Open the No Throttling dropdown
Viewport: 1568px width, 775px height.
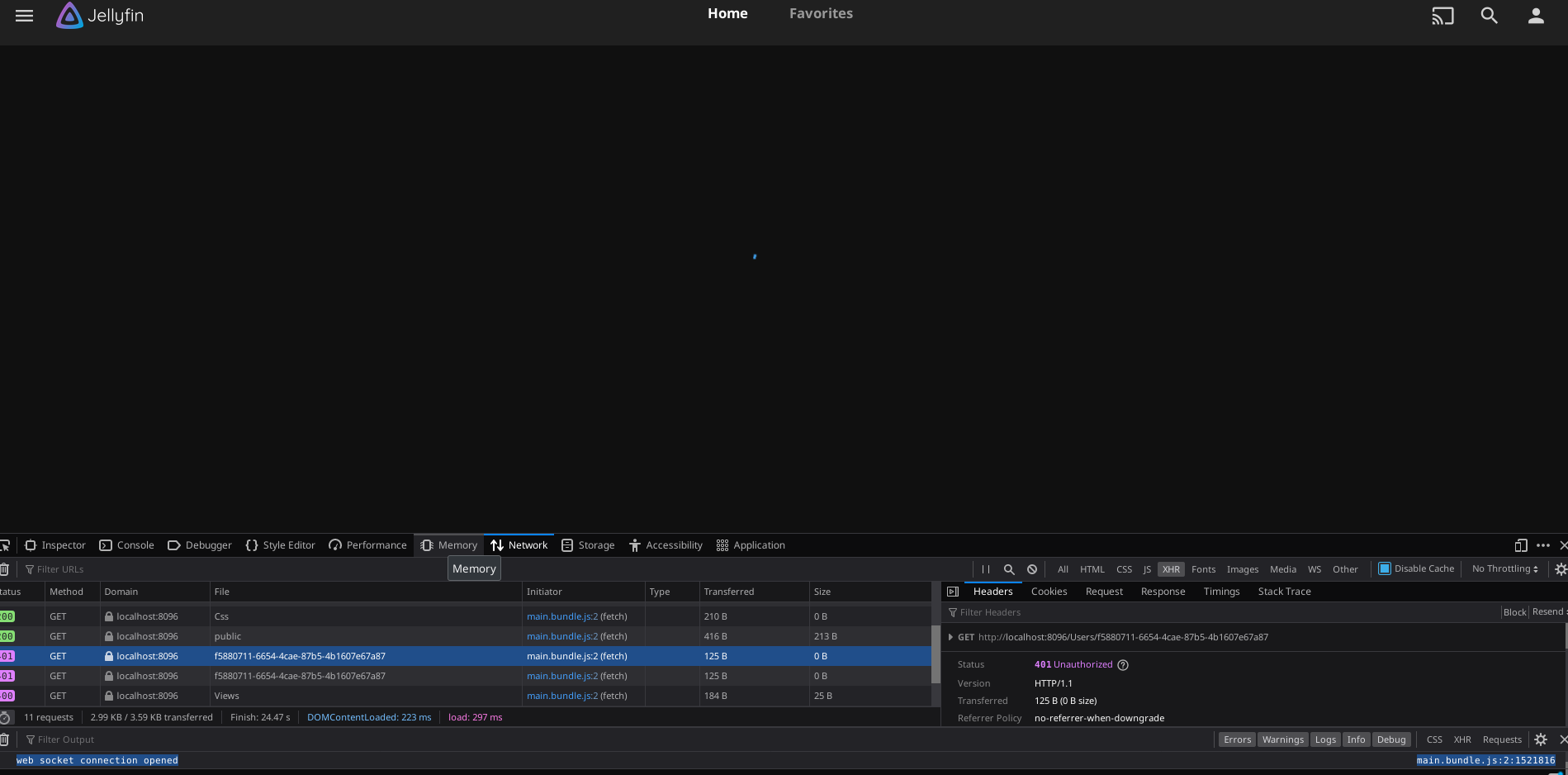[1504, 568]
